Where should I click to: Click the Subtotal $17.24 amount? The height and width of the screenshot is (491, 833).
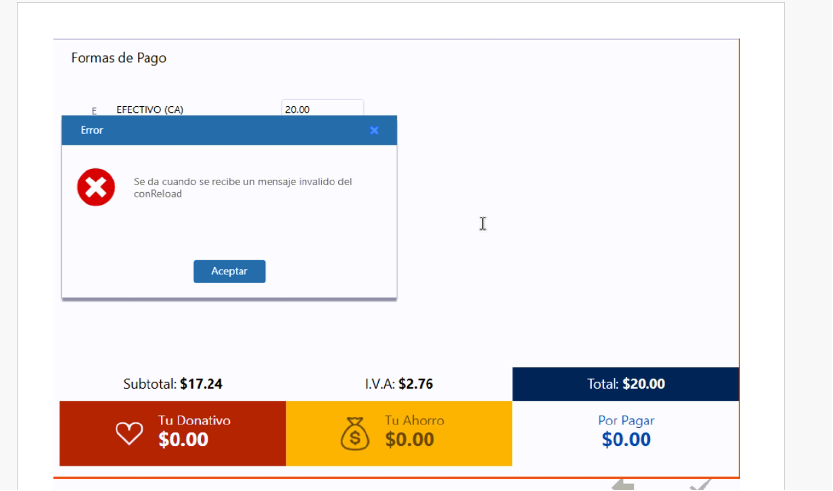pyautogui.click(x=201, y=384)
